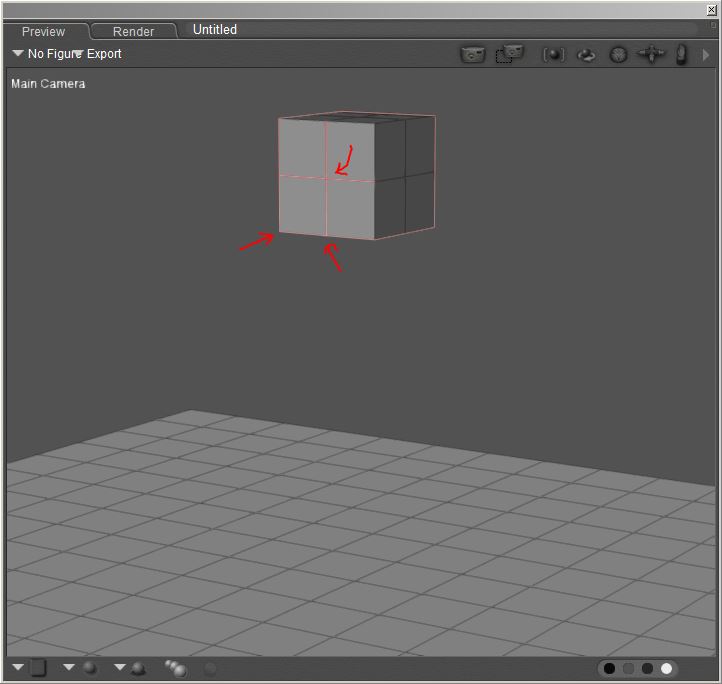Select the four-way move camera arrows icon
The width and height of the screenshot is (722, 684).
point(651,54)
